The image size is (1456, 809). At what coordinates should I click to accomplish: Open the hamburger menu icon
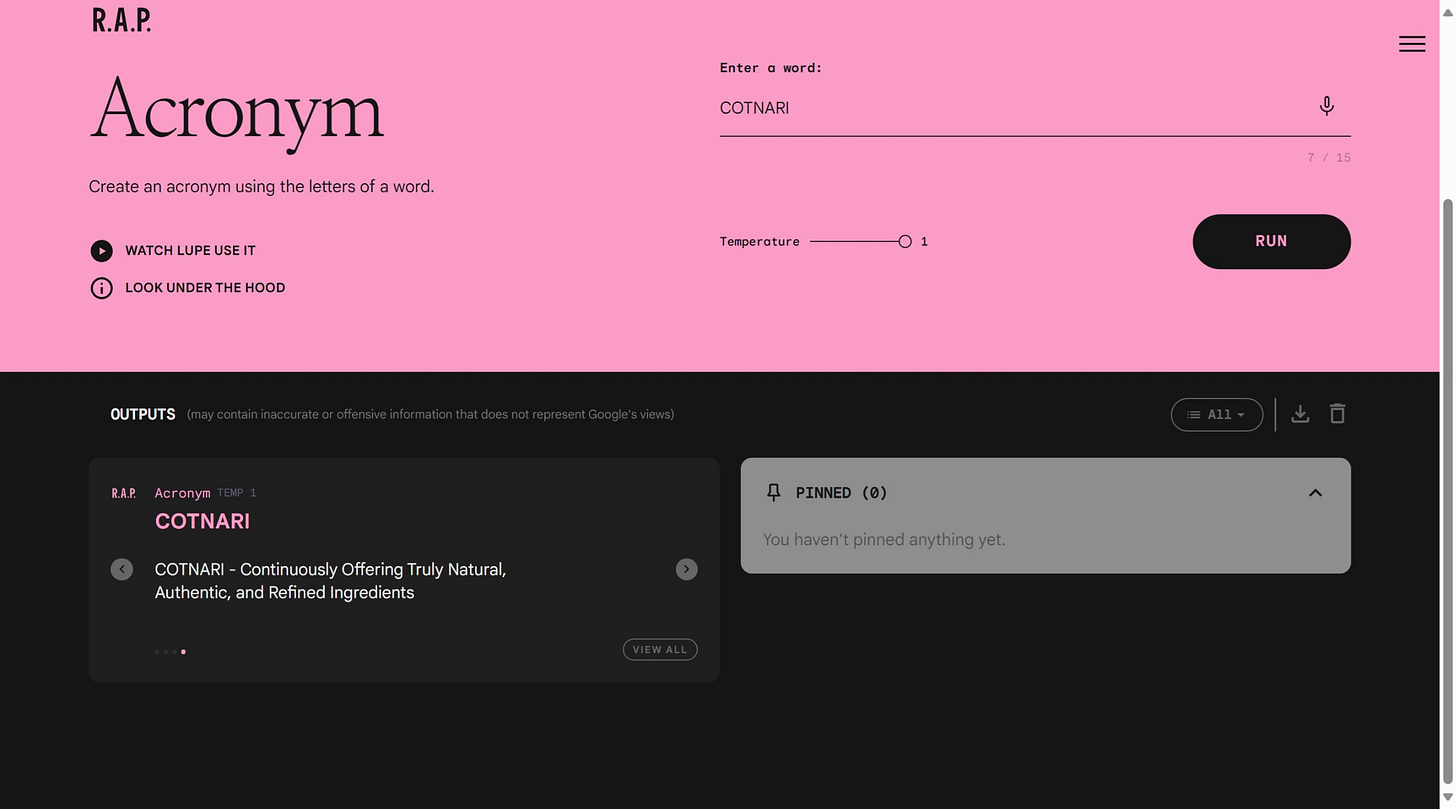click(x=1412, y=44)
